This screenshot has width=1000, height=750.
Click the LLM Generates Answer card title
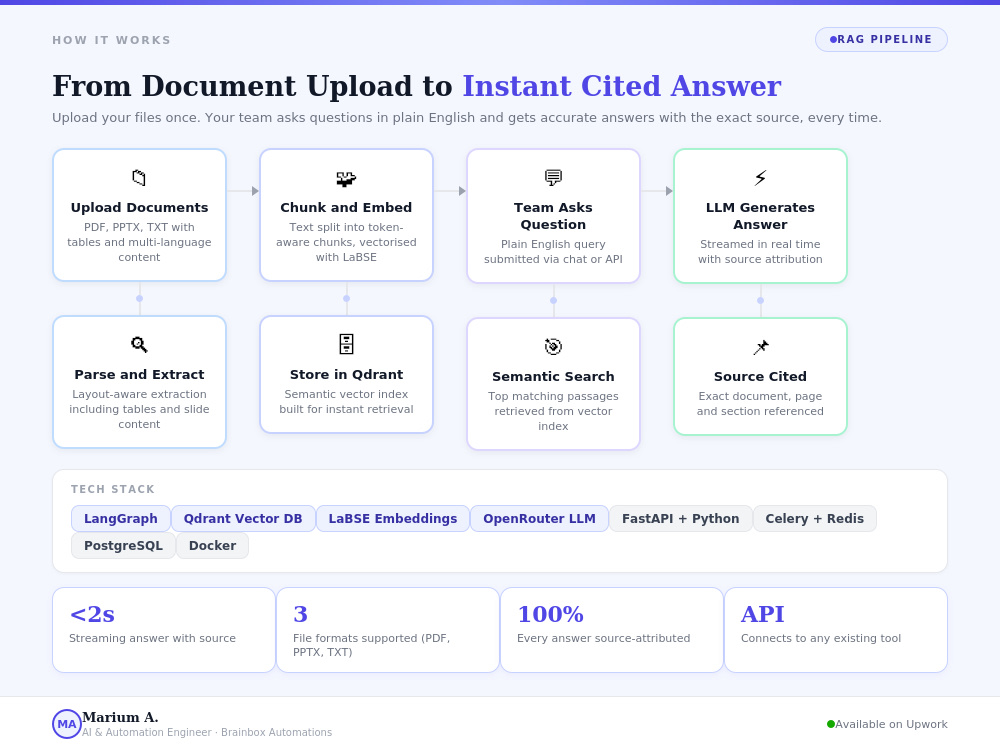pos(760,216)
